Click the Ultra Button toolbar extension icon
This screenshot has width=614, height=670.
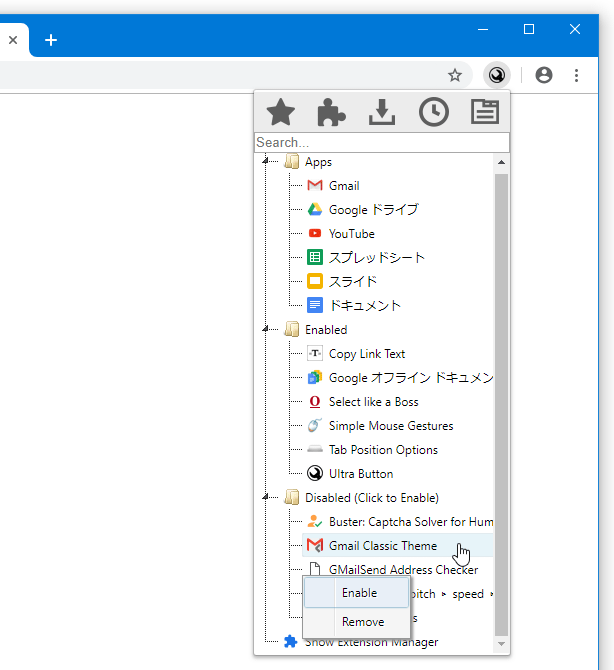497,75
